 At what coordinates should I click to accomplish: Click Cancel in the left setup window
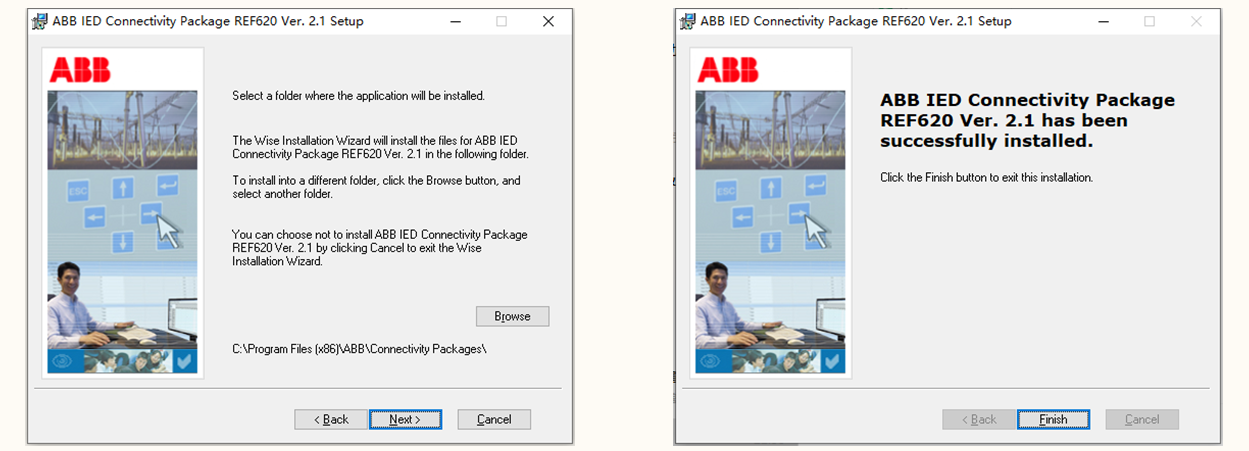tap(494, 419)
